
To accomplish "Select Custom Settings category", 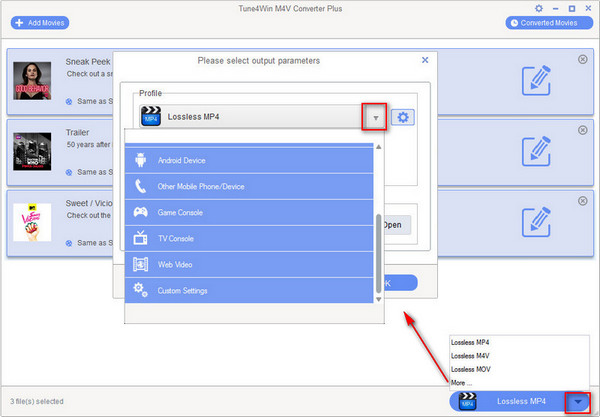I will (x=249, y=290).
